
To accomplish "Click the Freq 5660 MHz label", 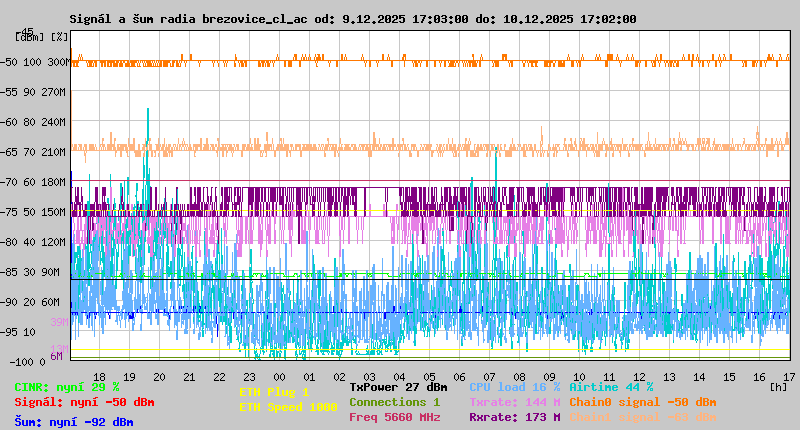I will tap(394, 417).
